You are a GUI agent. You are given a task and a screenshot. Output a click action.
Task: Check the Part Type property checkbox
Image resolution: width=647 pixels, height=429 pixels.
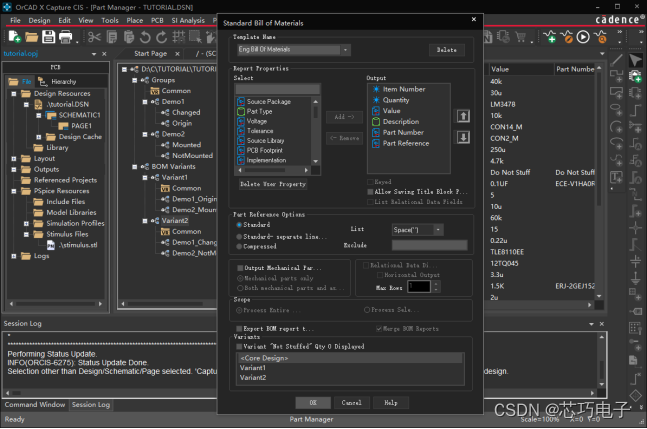pyautogui.click(x=241, y=111)
